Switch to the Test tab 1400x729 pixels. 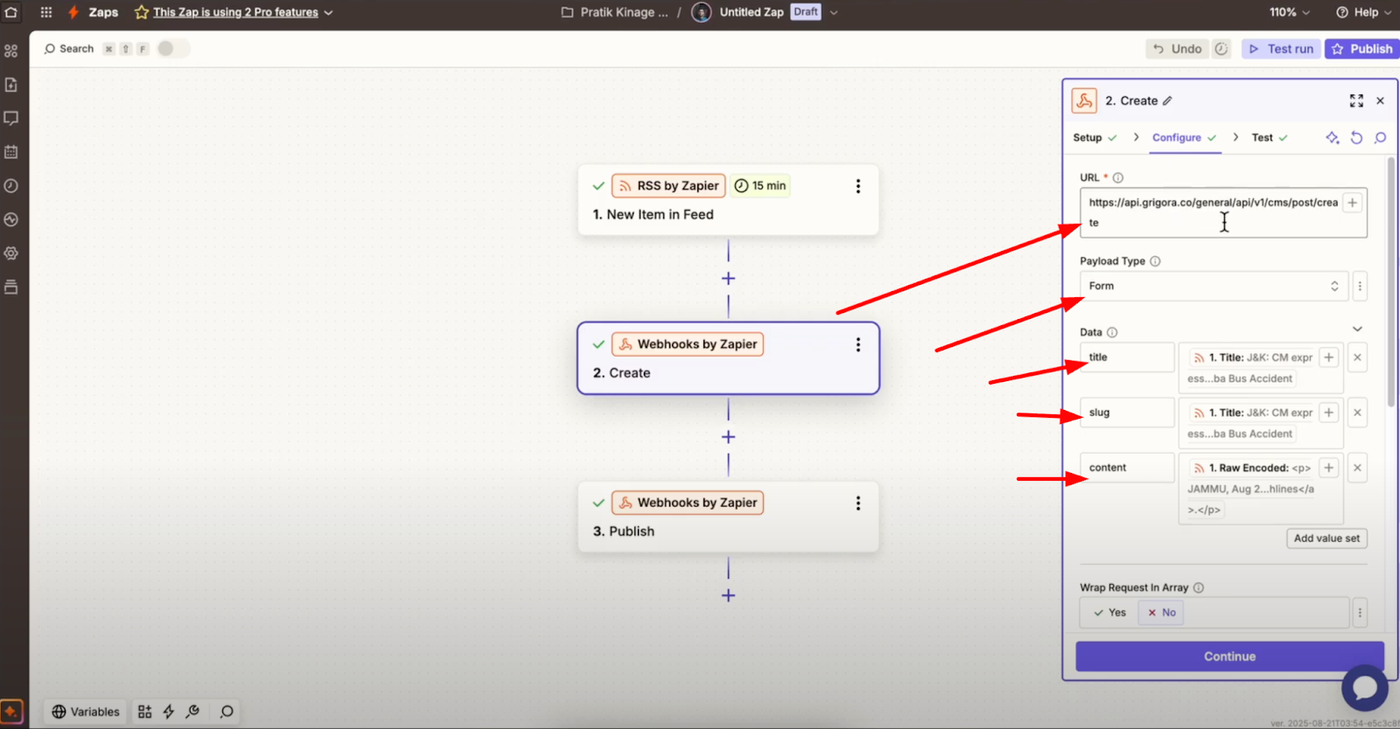pyautogui.click(x=1270, y=138)
